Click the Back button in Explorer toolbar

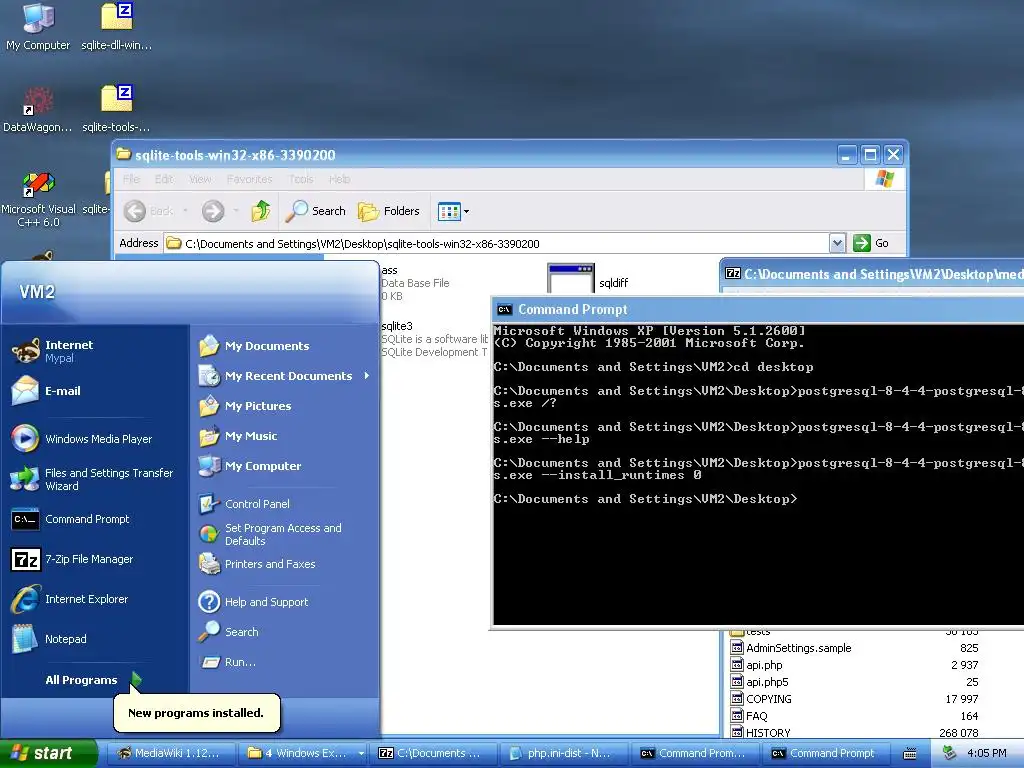coord(149,211)
